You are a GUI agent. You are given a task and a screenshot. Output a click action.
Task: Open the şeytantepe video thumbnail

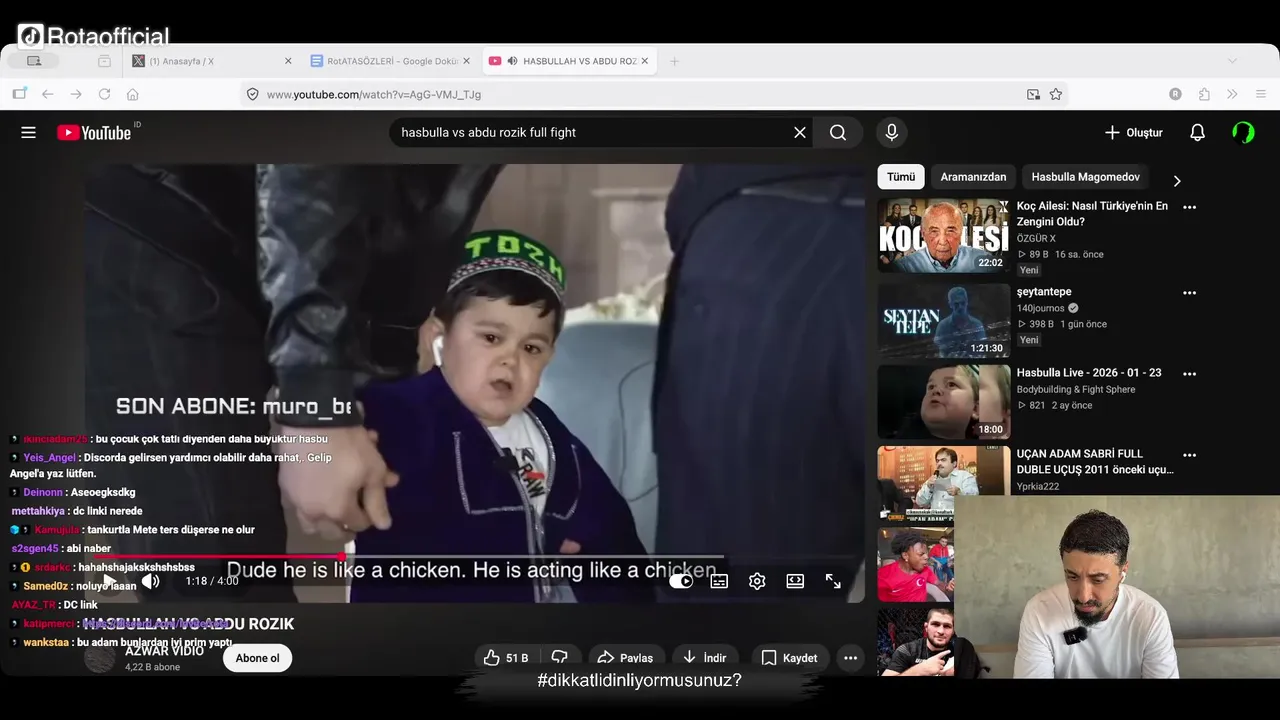[944, 320]
